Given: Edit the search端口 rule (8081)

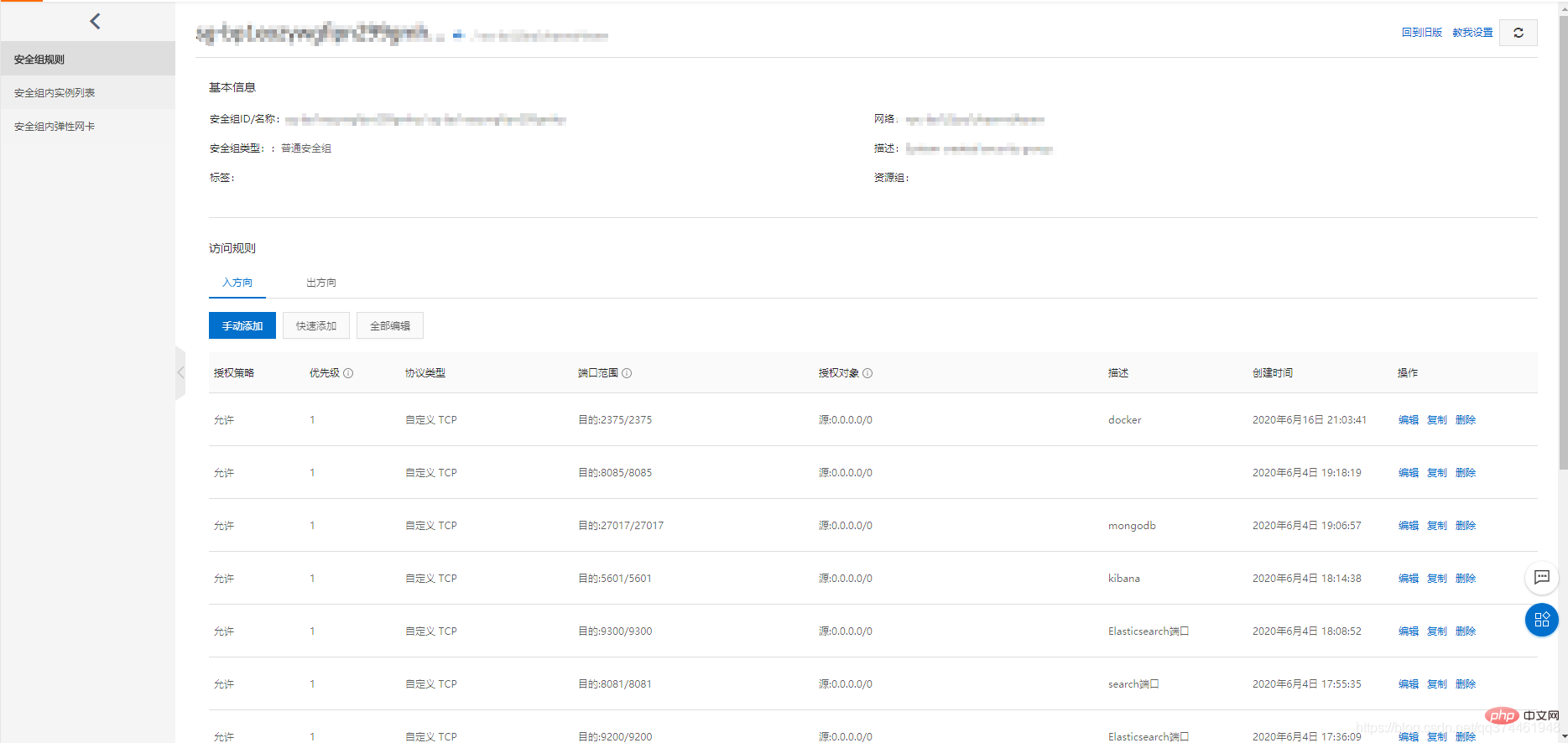Looking at the screenshot, I should coord(1409,684).
